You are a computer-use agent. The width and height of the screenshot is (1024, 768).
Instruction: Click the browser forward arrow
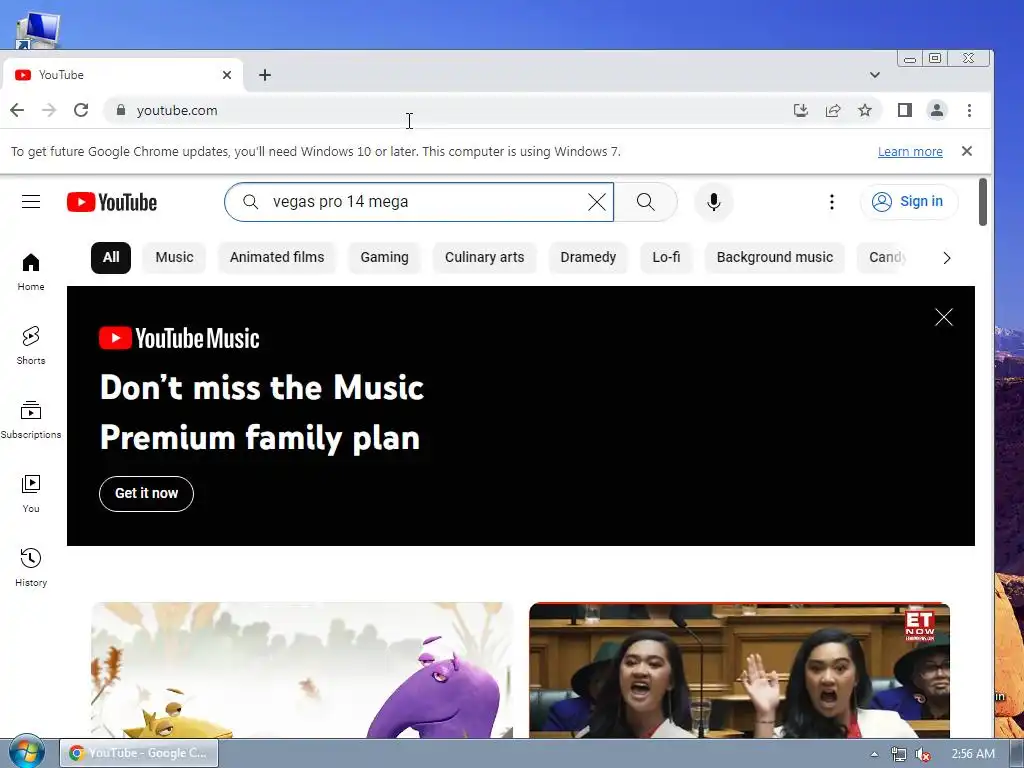(49, 110)
